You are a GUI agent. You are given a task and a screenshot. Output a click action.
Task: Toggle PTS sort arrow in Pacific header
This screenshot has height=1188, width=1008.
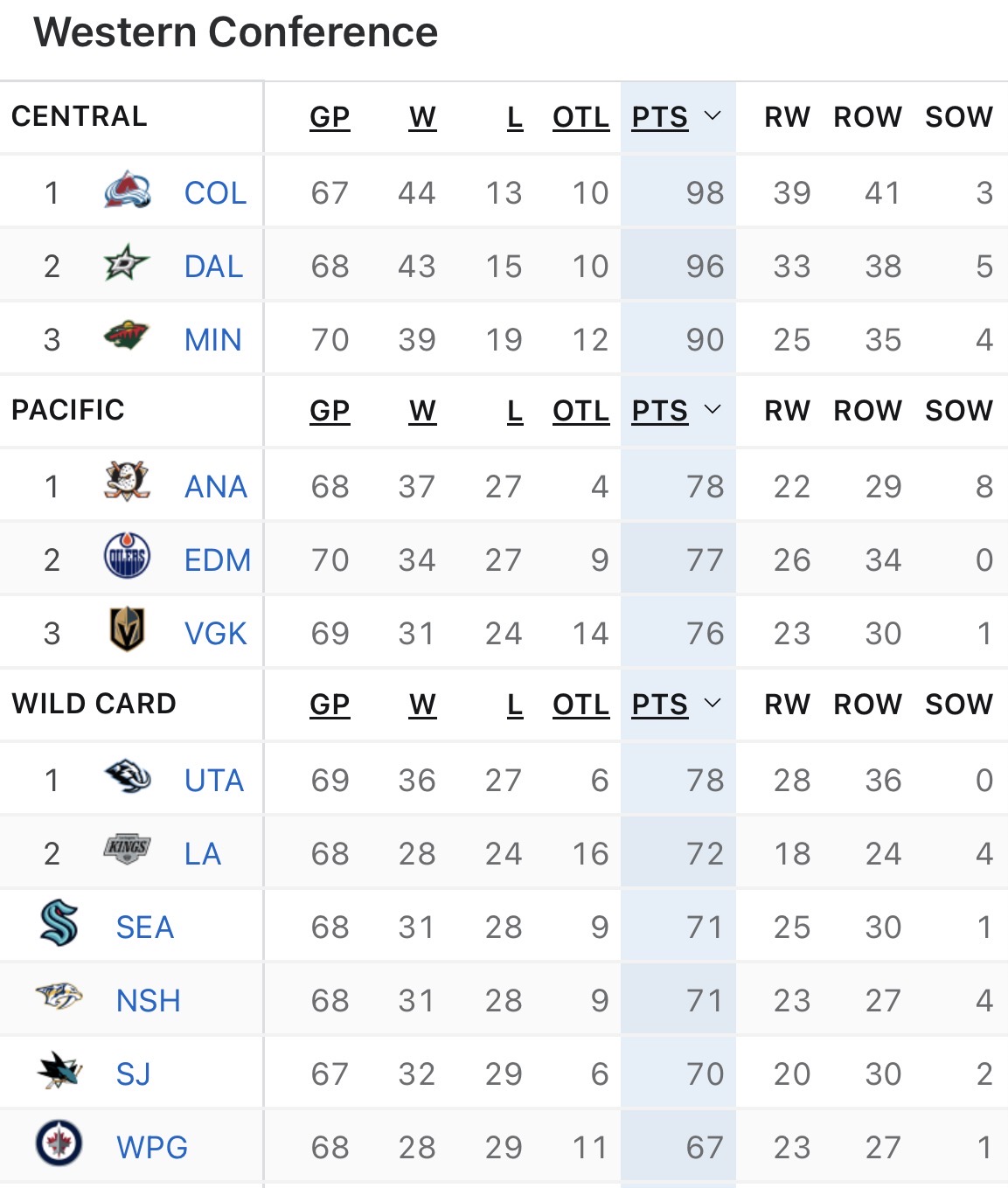point(713,410)
